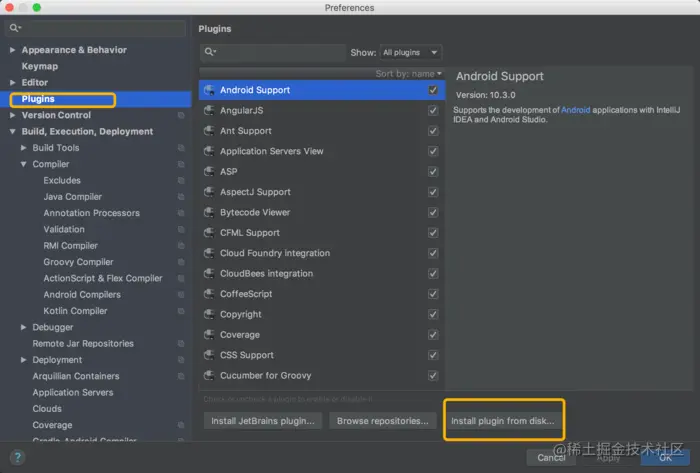Image resolution: width=700 pixels, height=473 pixels.
Task: Open the Clouds settings page
Action: [47, 409]
